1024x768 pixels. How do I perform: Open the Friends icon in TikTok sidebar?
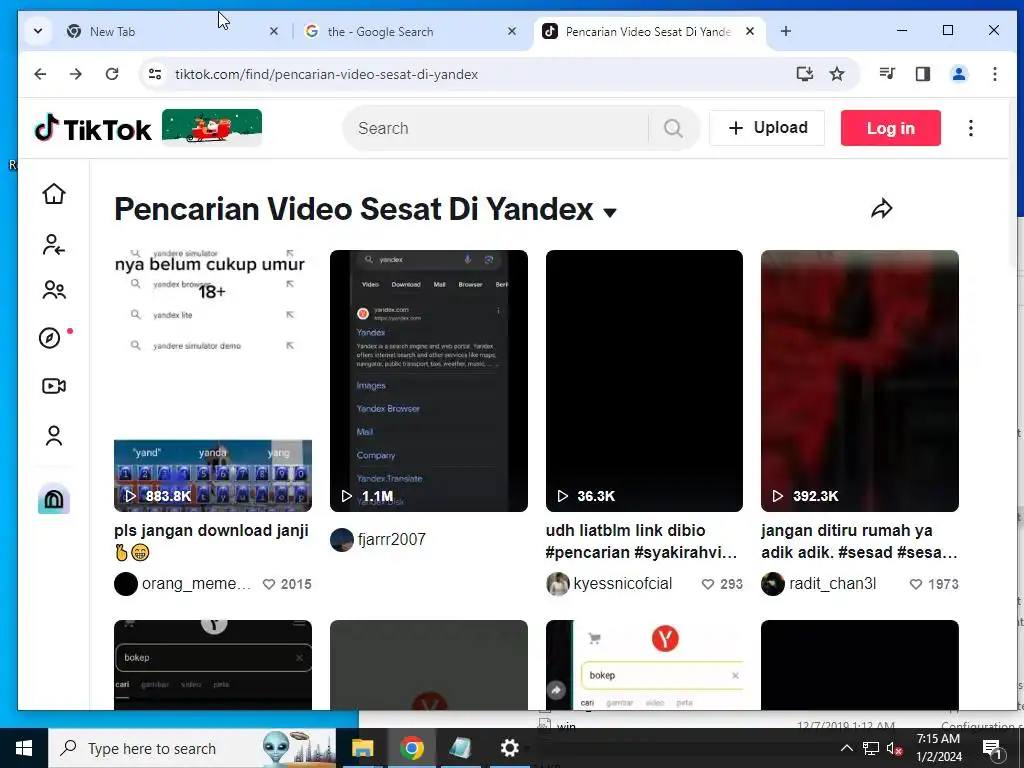[x=54, y=290]
